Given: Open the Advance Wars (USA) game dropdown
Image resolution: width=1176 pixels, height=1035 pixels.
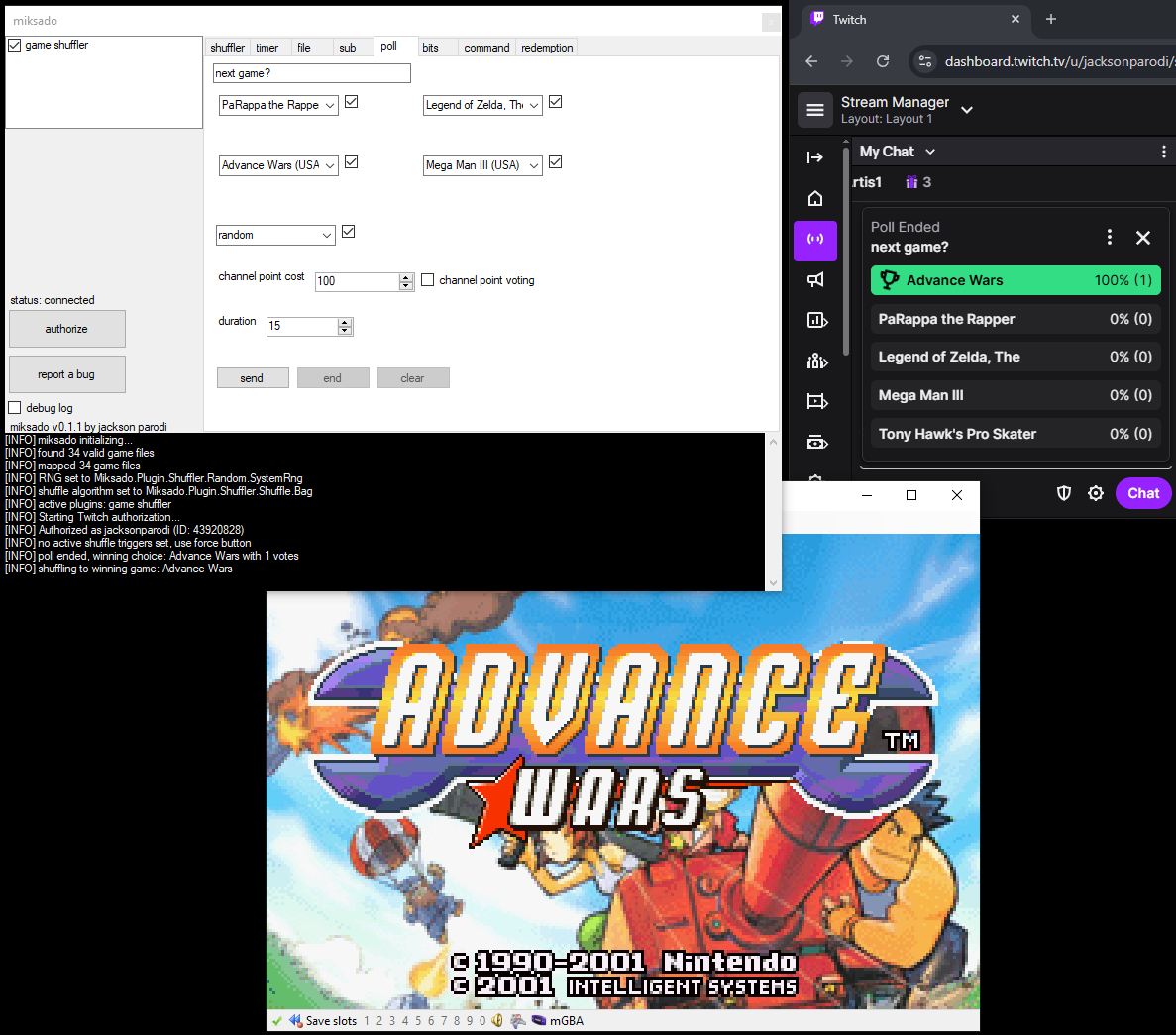Looking at the screenshot, I should point(278,165).
